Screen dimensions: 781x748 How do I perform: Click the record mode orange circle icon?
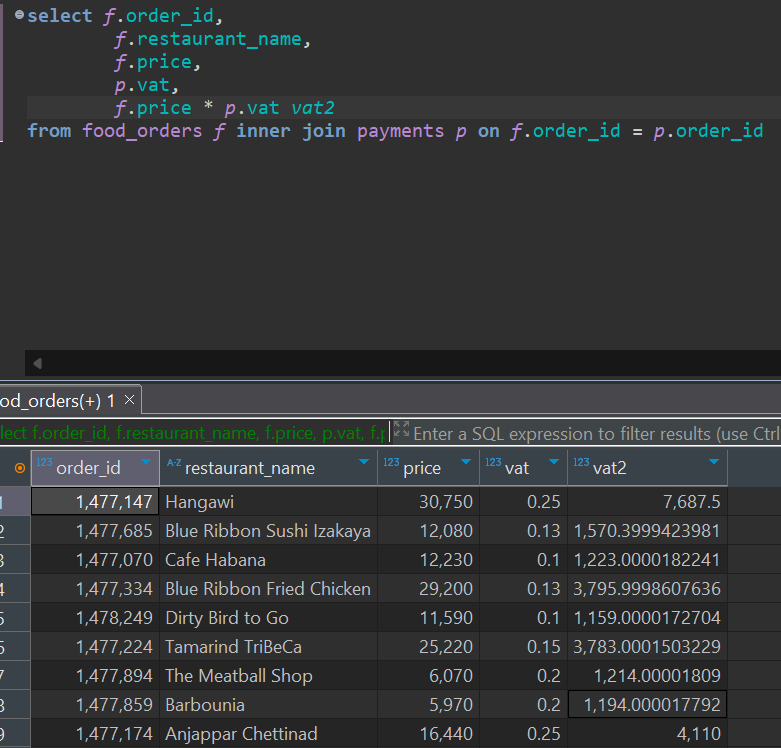[x=19, y=468]
